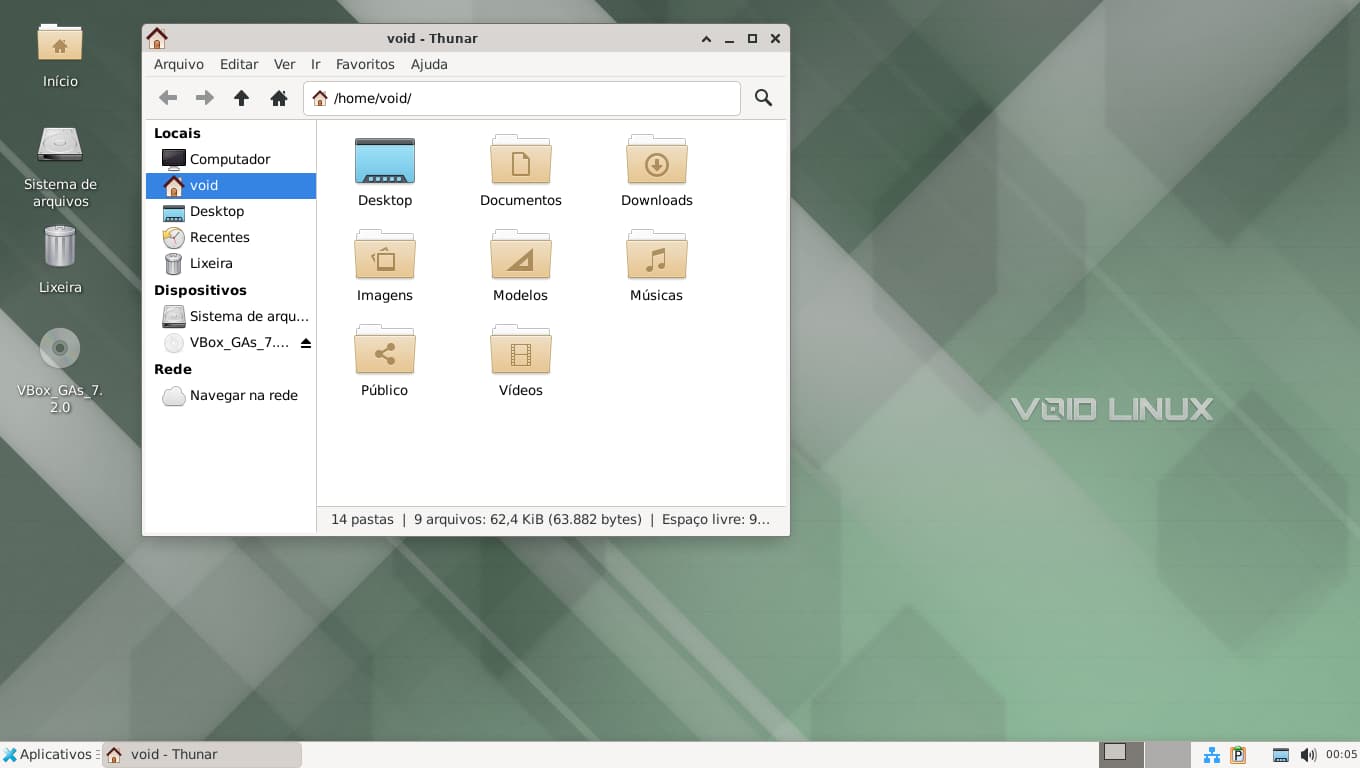Image resolution: width=1360 pixels, height=768 pixels.
Task: Open the Favoritos menu
Action: click(365, 64)
